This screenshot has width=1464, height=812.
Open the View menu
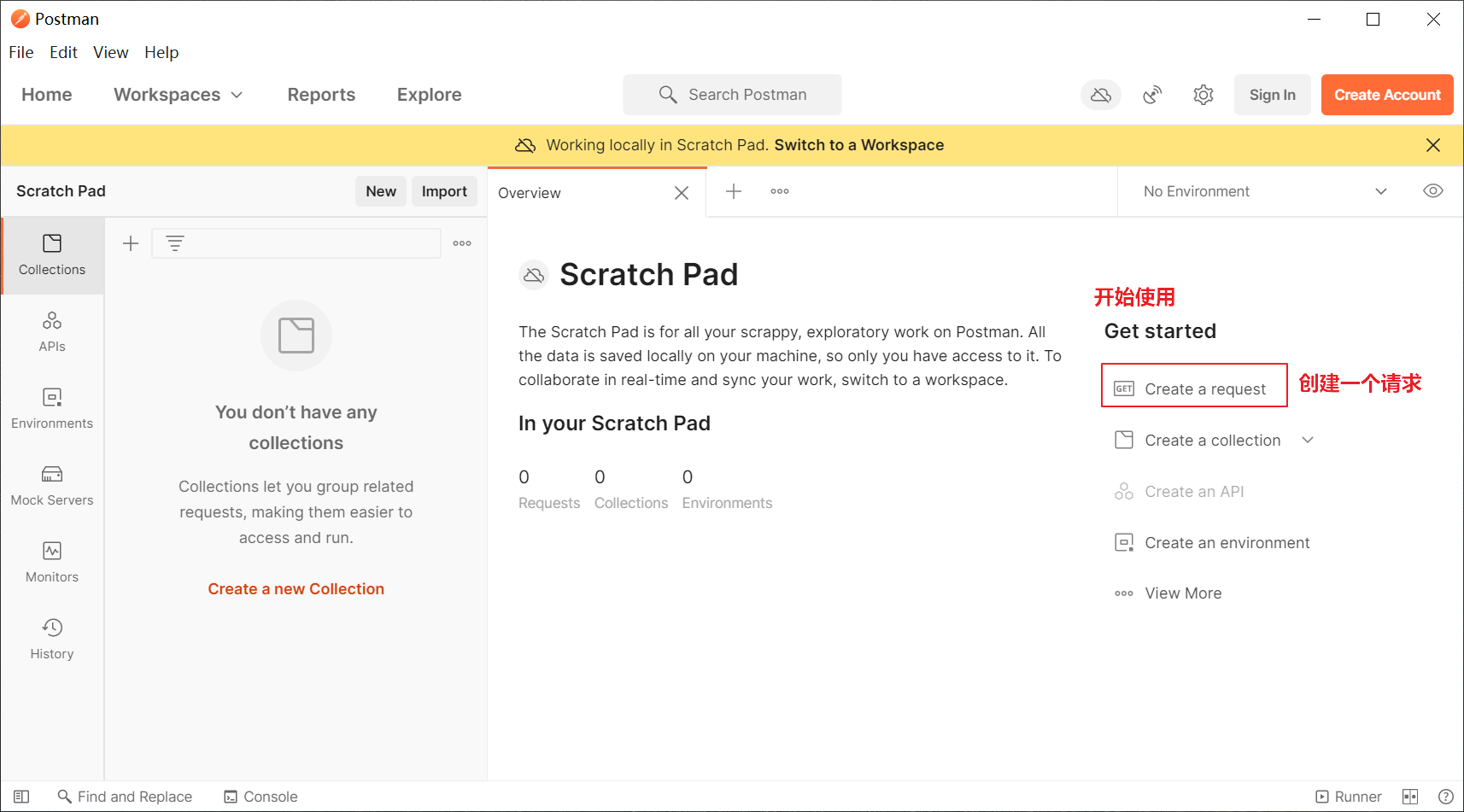(110, 53)
